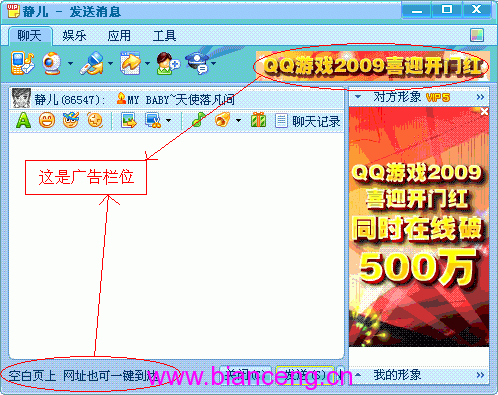Image resolution: width=498 pixels, height=395 pixels.
Task: Start a webcam video chat
Action: 52,63
